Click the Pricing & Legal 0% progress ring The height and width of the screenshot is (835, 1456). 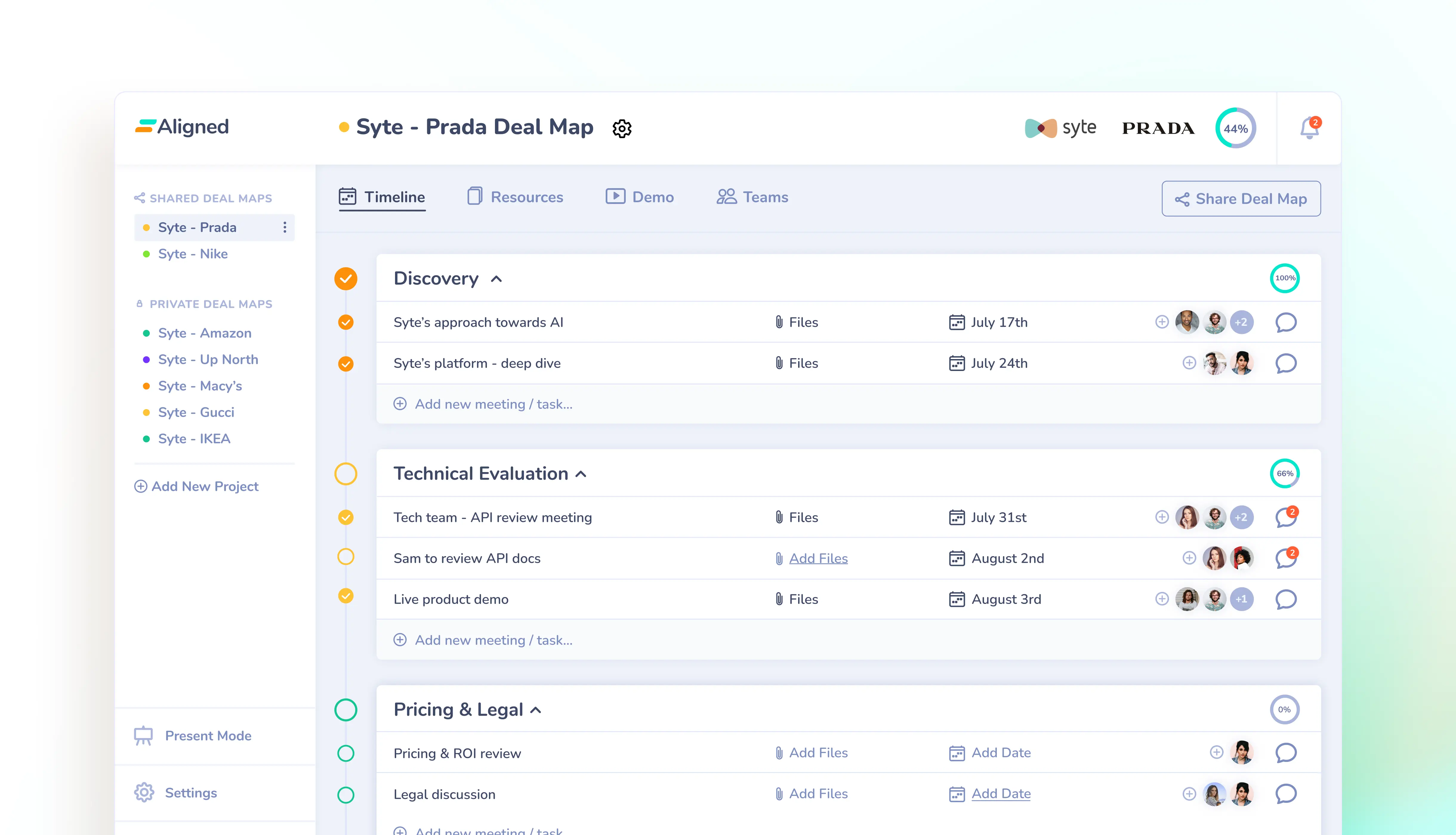(x=1284, y=710)
